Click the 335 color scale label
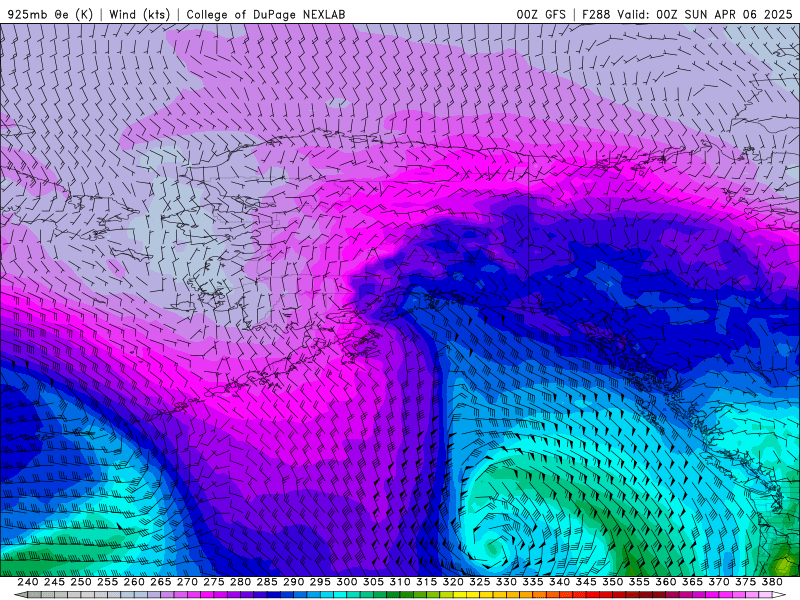This screenshot has height=600, width=800. coord(533,582)
